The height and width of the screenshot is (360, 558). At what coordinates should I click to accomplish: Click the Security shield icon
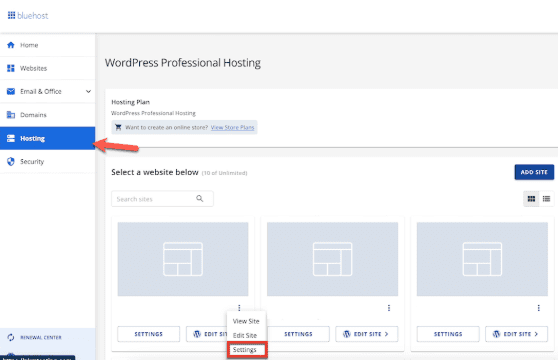click(x=11, y=162)
